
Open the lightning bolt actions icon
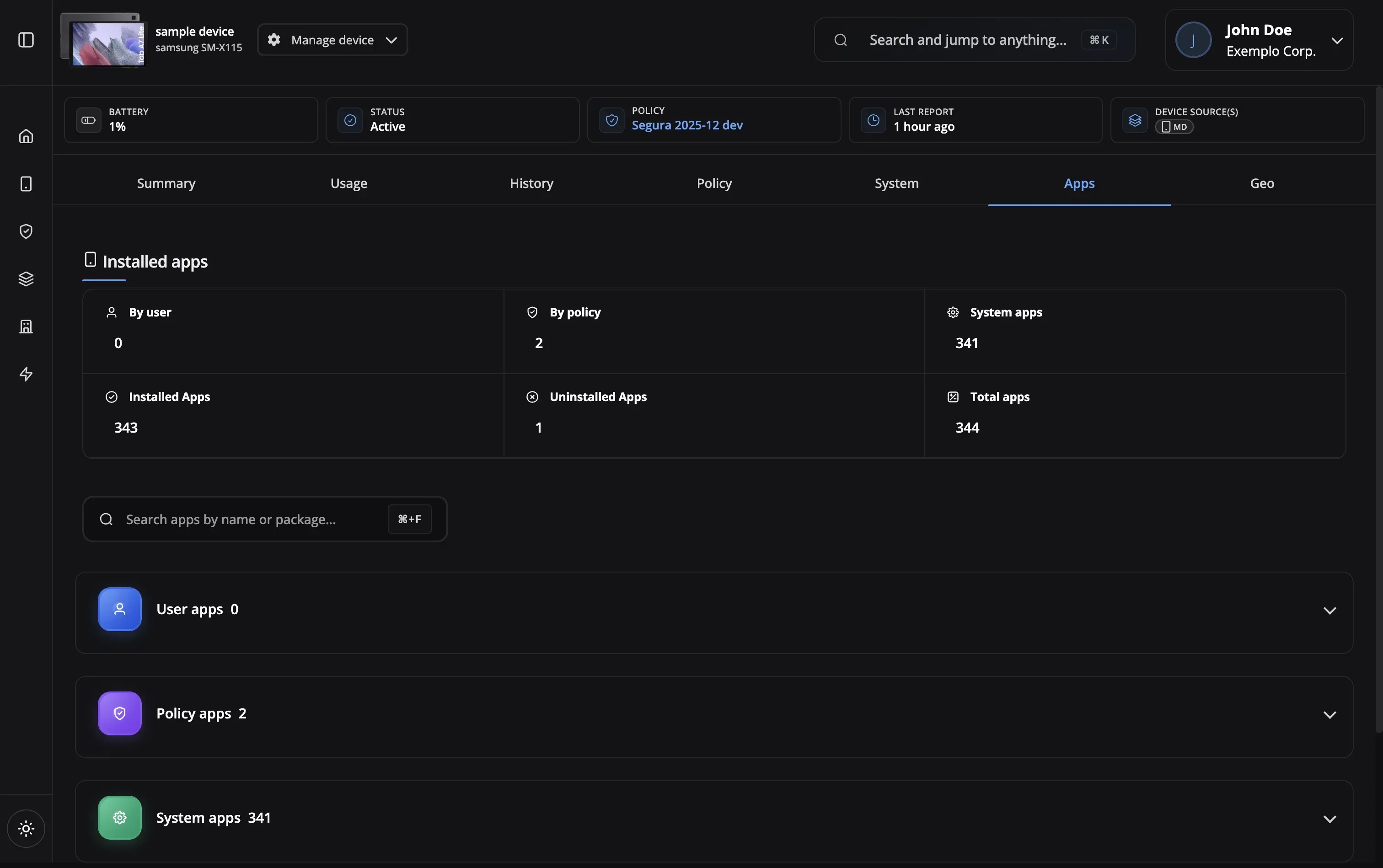pos(26,374)
